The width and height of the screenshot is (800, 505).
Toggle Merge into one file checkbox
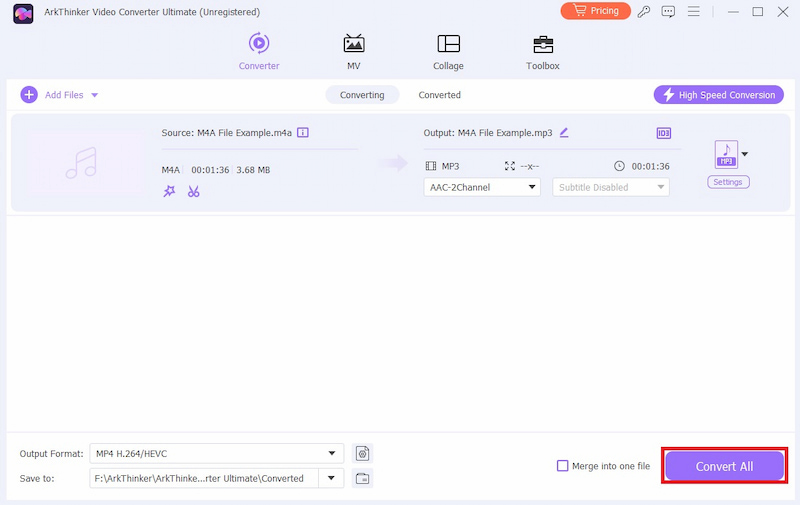pyautogui.click(x=562, y=466)
